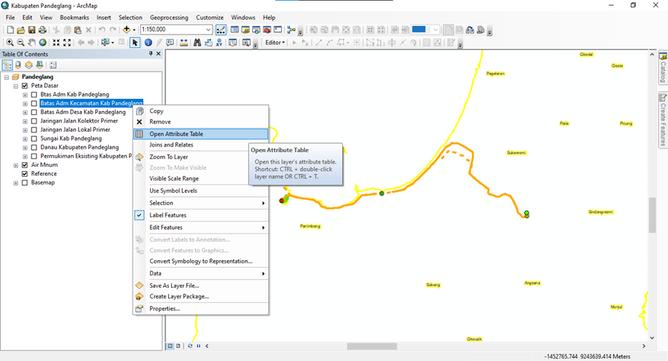Open the Customize menu

pos(210,17)
